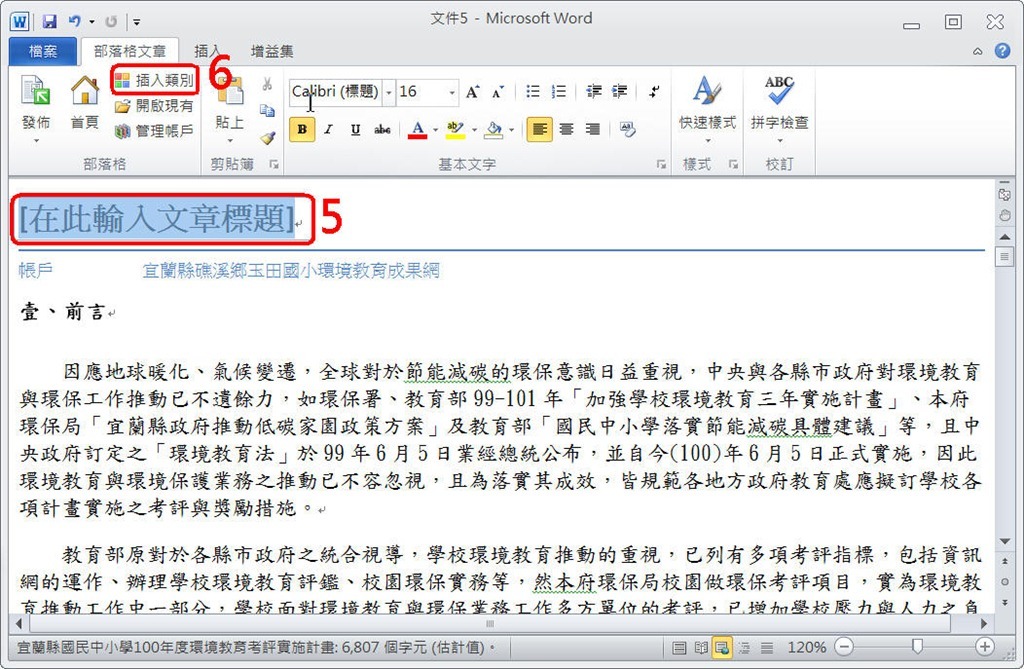Select the Format Painter brush icon
This screenshot has height=669, width=1024.
tap(267, 138)
